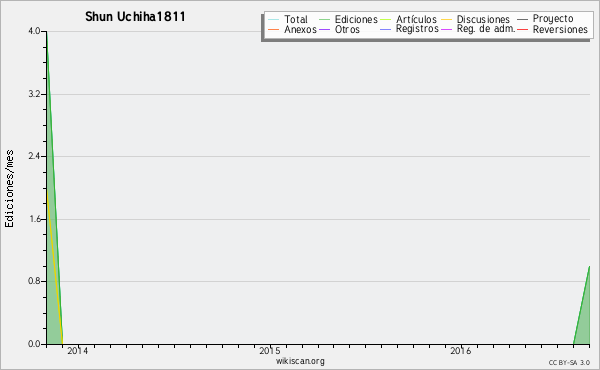Select the Artículos legend entry
Image resolution: width=600 pixels, height=370 pixels.
point(408,19)
